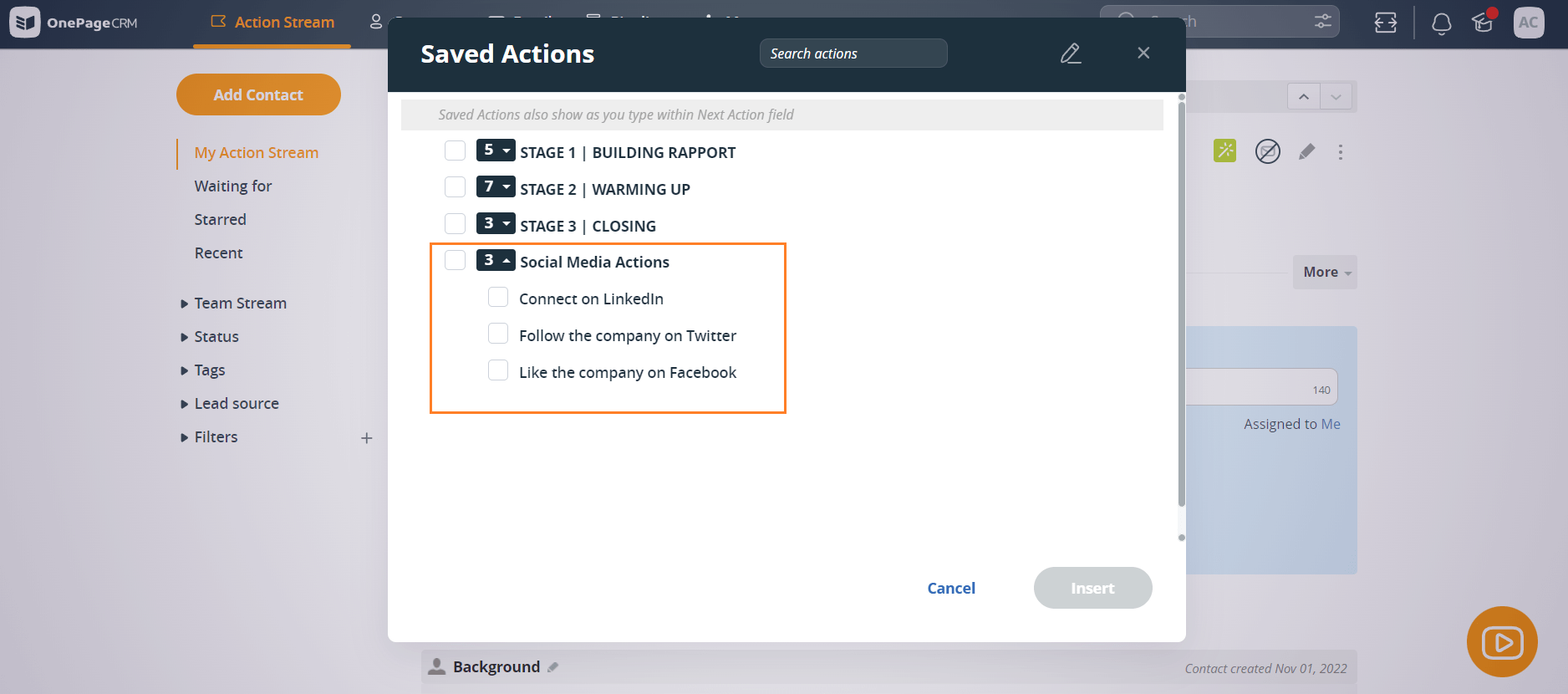Open search filter options icon

coord(1321,21)
